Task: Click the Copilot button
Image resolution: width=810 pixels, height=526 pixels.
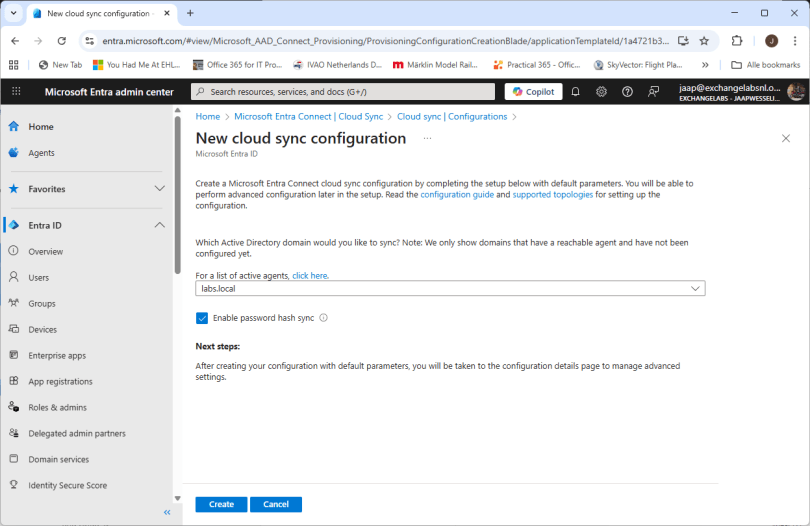Action: pos(533,91)
